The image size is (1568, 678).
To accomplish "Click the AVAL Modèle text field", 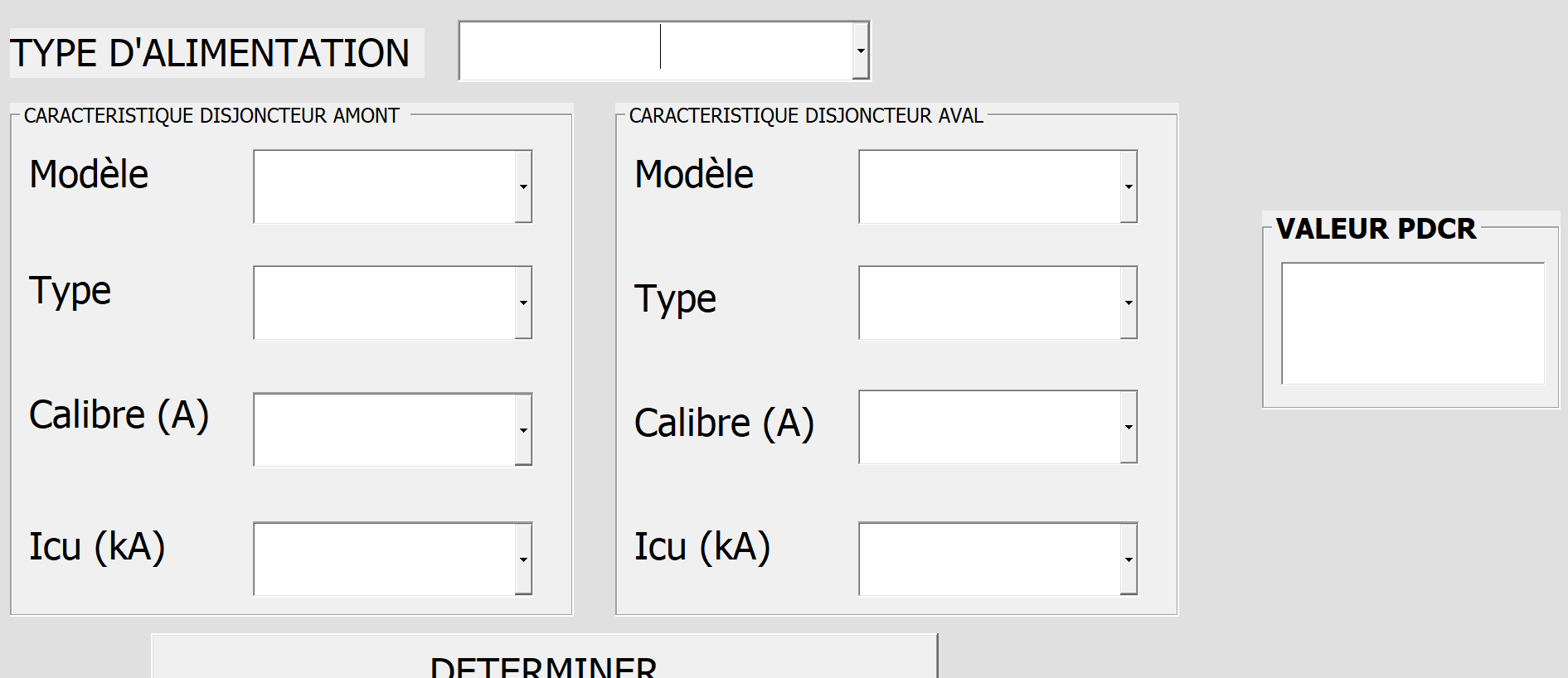I will point(989,186).
